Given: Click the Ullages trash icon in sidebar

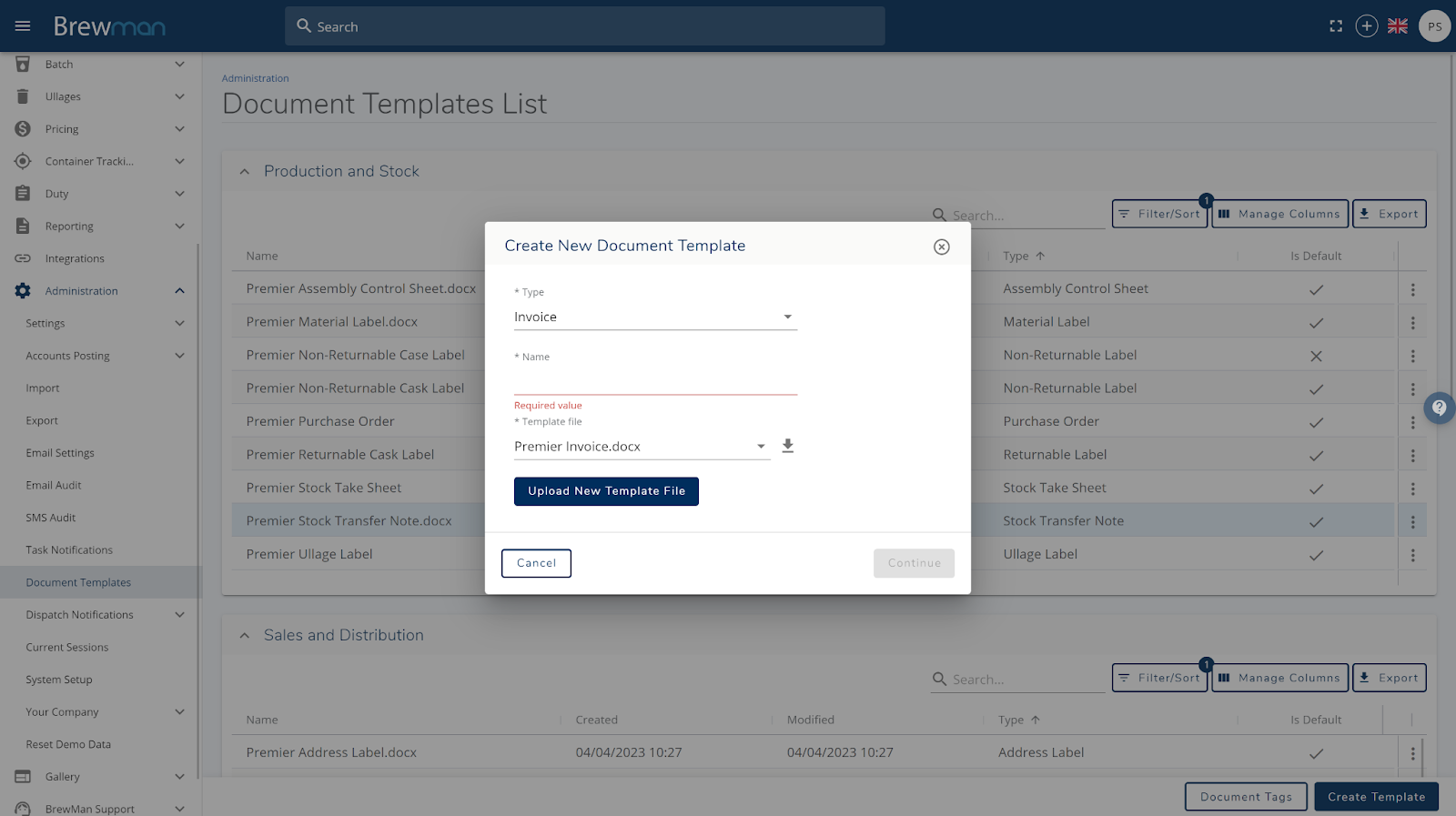Looking at the screenshot, I should click(23, 96).
